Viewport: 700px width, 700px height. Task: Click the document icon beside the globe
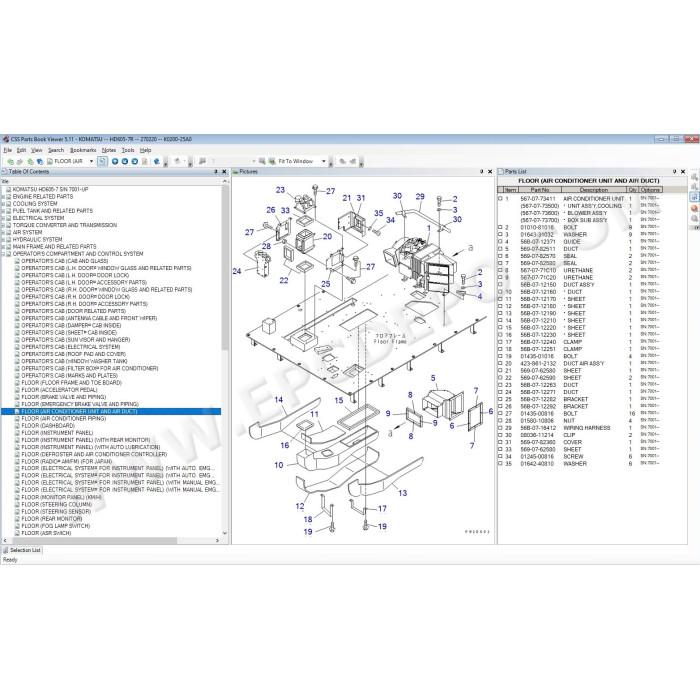pos(145,161)
